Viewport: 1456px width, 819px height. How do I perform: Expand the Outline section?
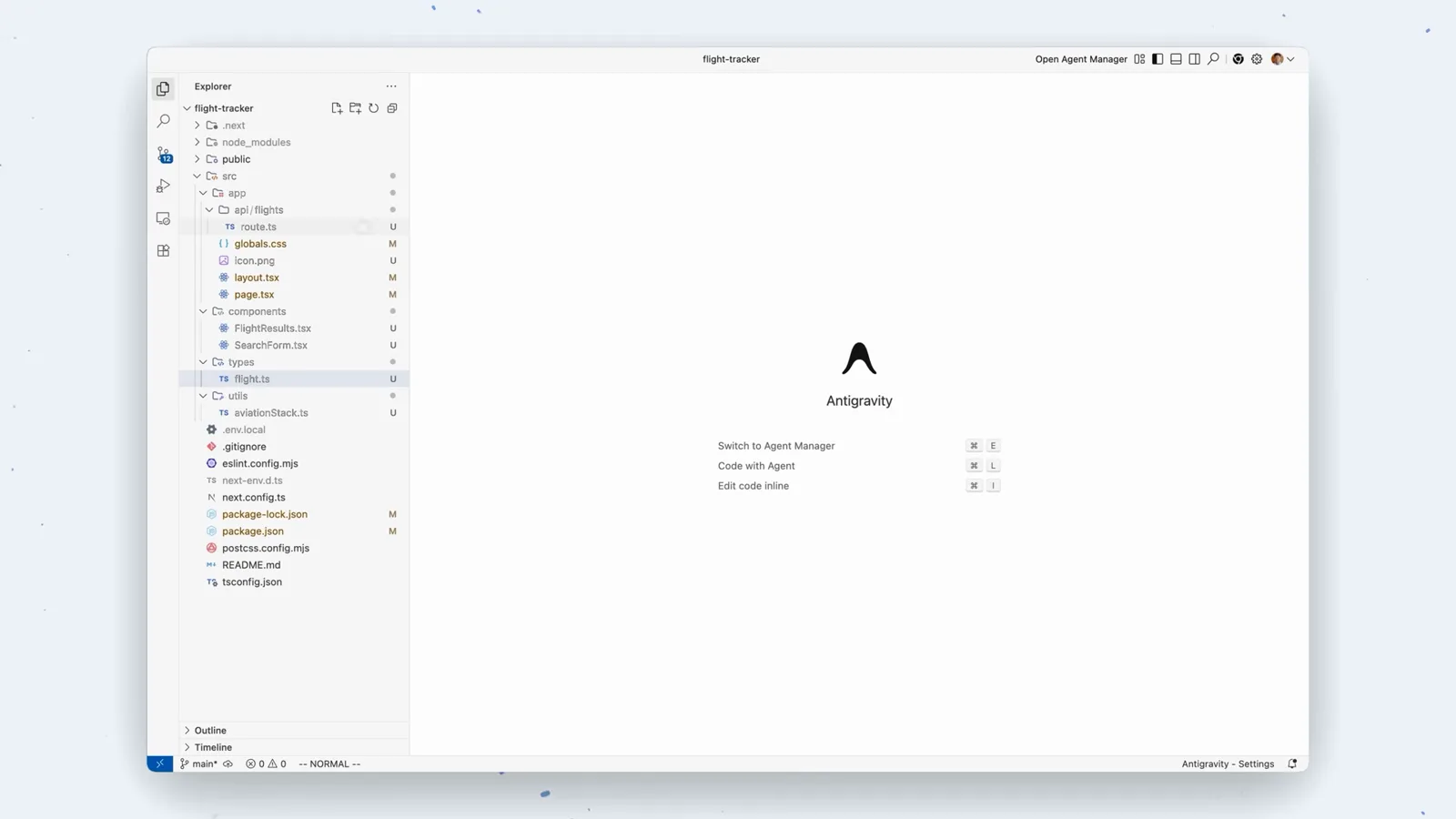(x=294, y=731)
